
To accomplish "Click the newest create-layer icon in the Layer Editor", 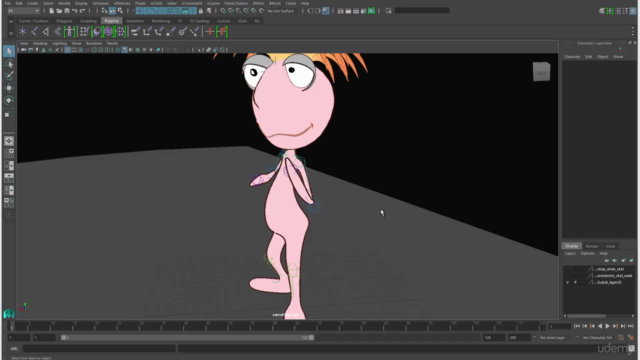I will click(631, 260).
